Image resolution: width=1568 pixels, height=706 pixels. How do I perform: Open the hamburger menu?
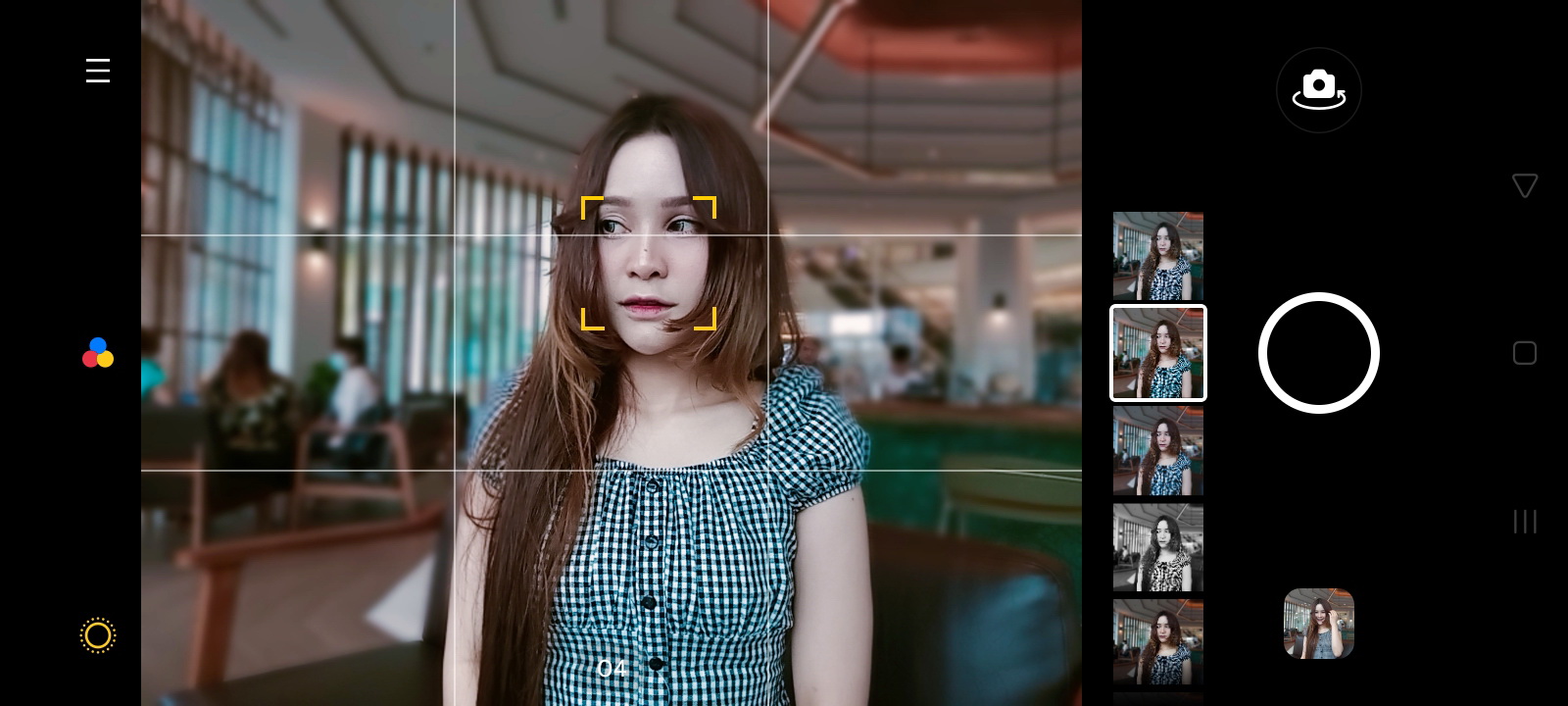pos(98,71)
